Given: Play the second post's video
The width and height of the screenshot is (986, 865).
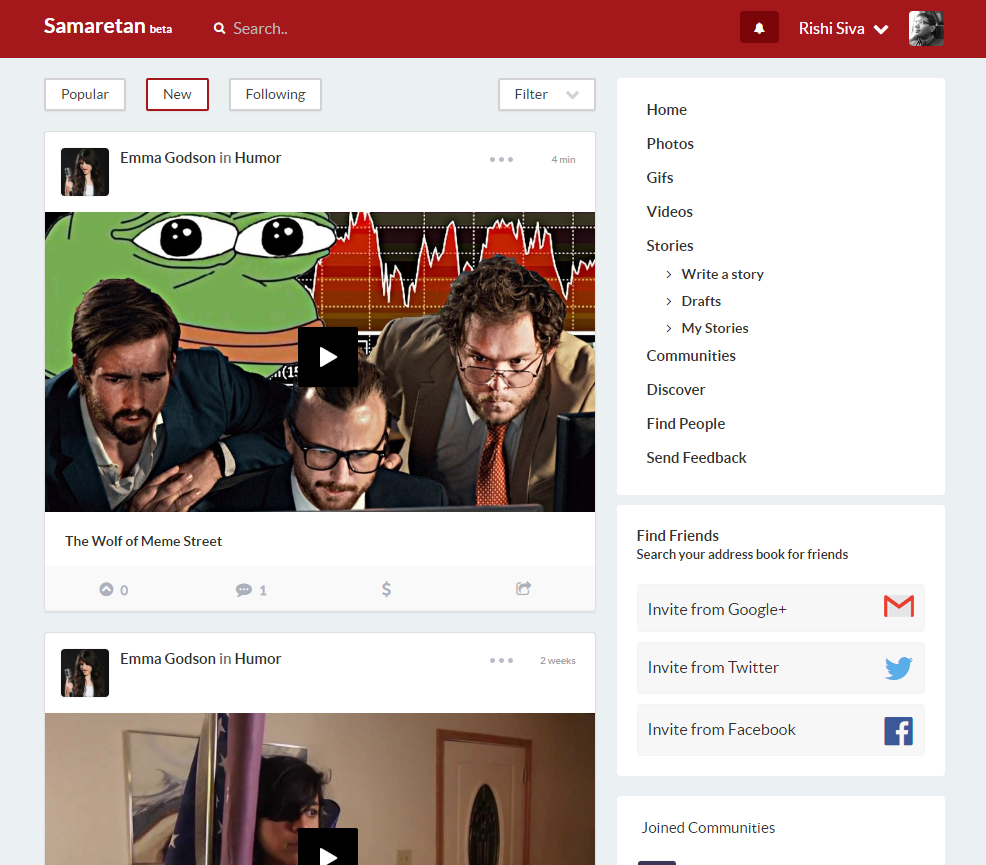Looking at the screenshot, I should [x=328, y=849].
